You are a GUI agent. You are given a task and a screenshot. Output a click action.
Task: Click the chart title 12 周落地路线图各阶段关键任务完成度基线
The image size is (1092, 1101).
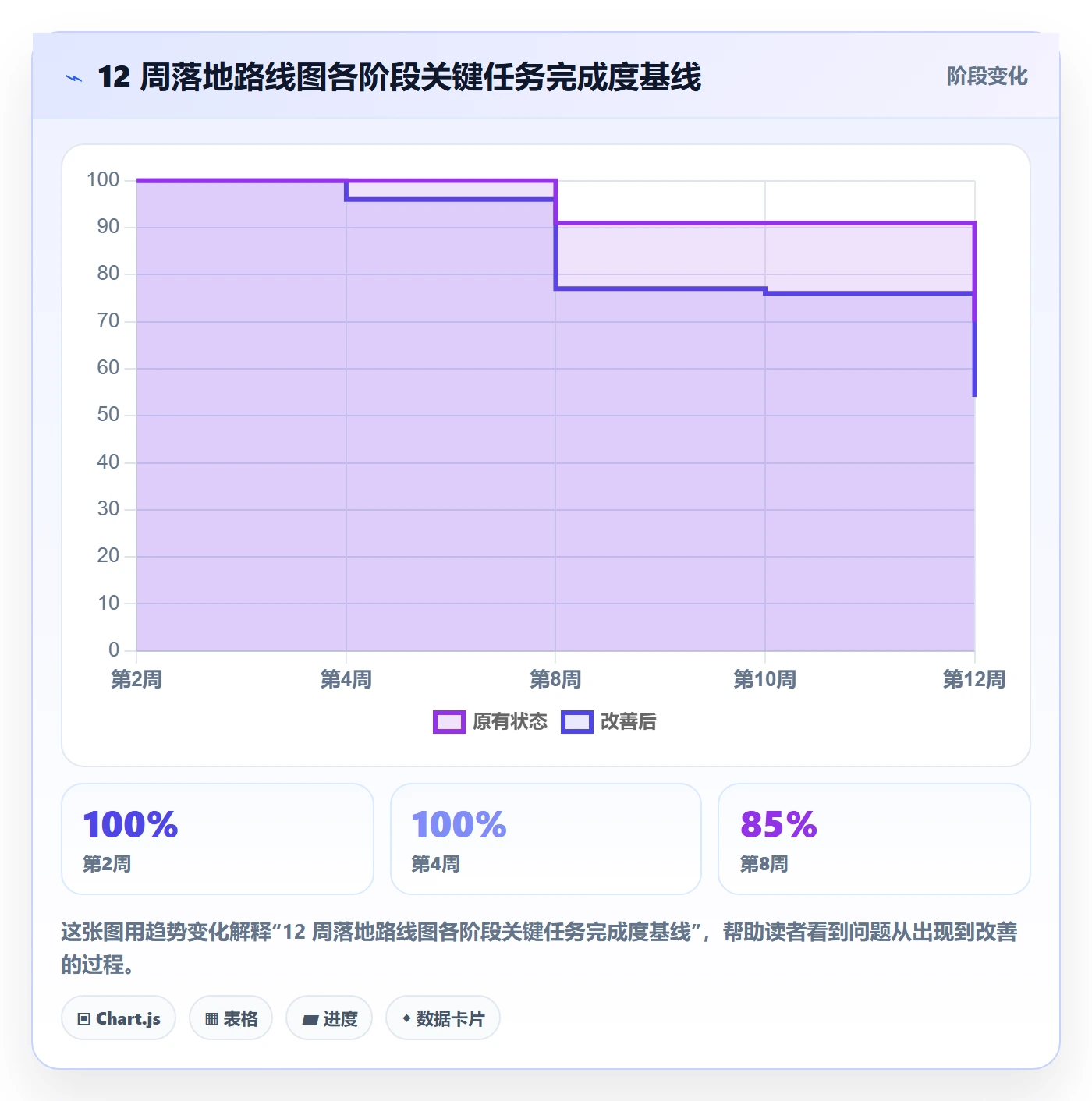coord(399,77)
